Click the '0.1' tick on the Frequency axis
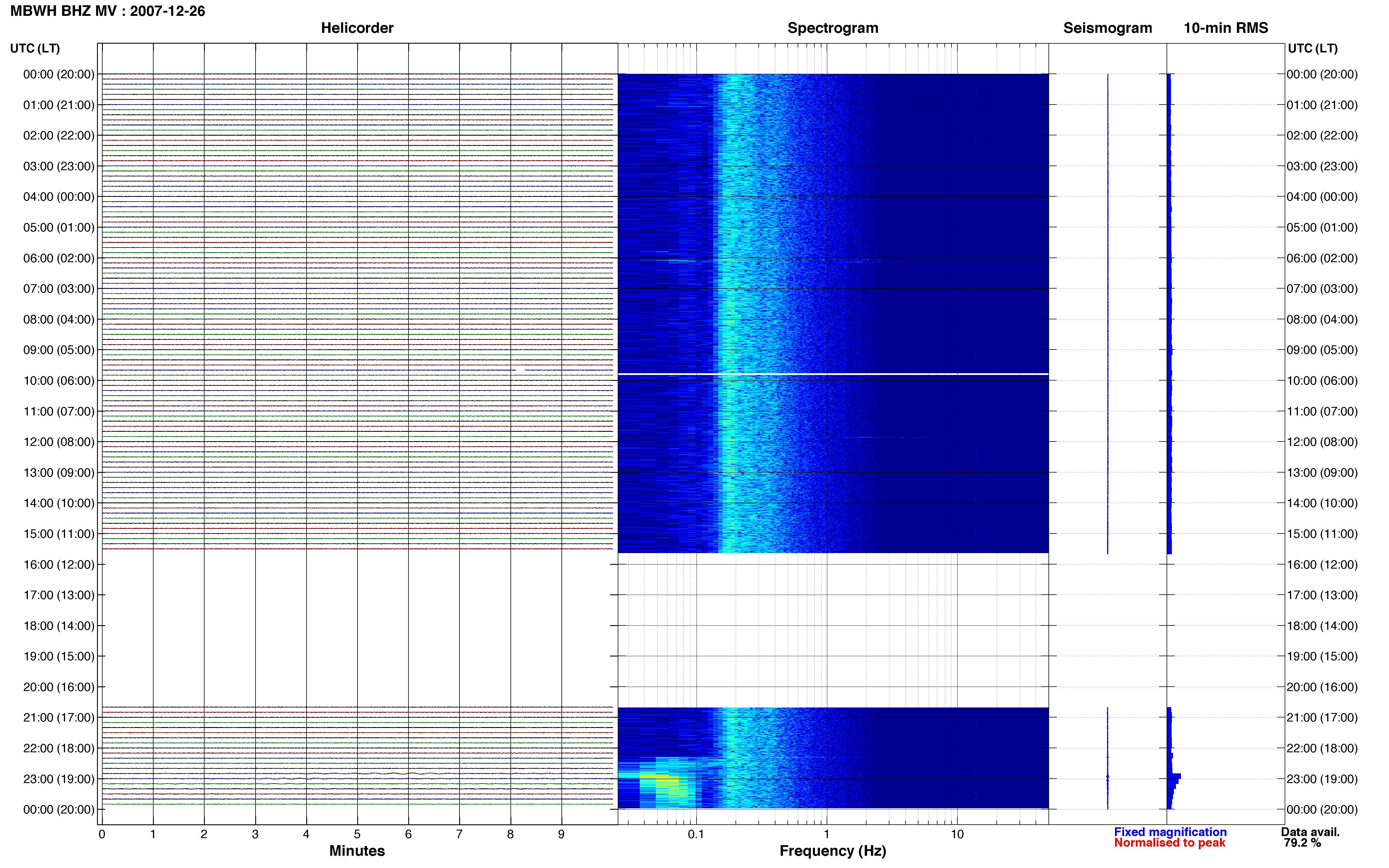Viewport: 1389px width, 868px height. click(x=696, y=835)
